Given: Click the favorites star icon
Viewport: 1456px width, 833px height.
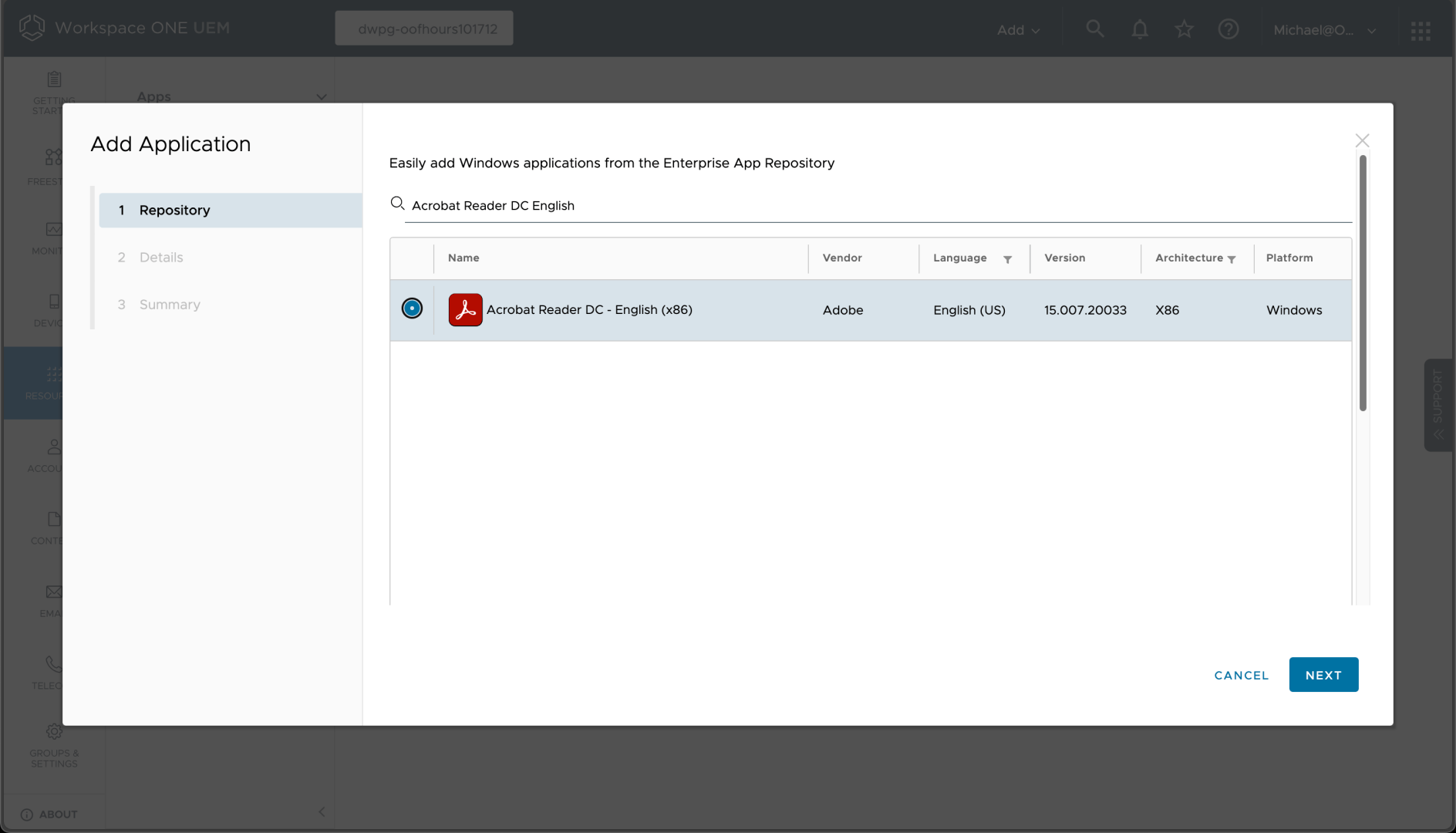Looking at the screenshot, I should tap(1184, 29).
